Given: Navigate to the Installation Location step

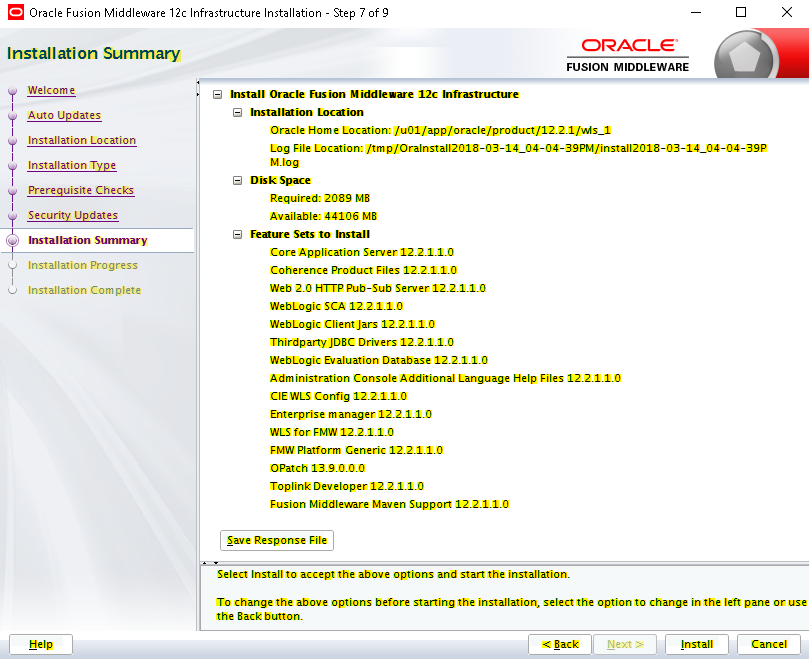Looking at the screenshot, I should [x=82, y=140].
